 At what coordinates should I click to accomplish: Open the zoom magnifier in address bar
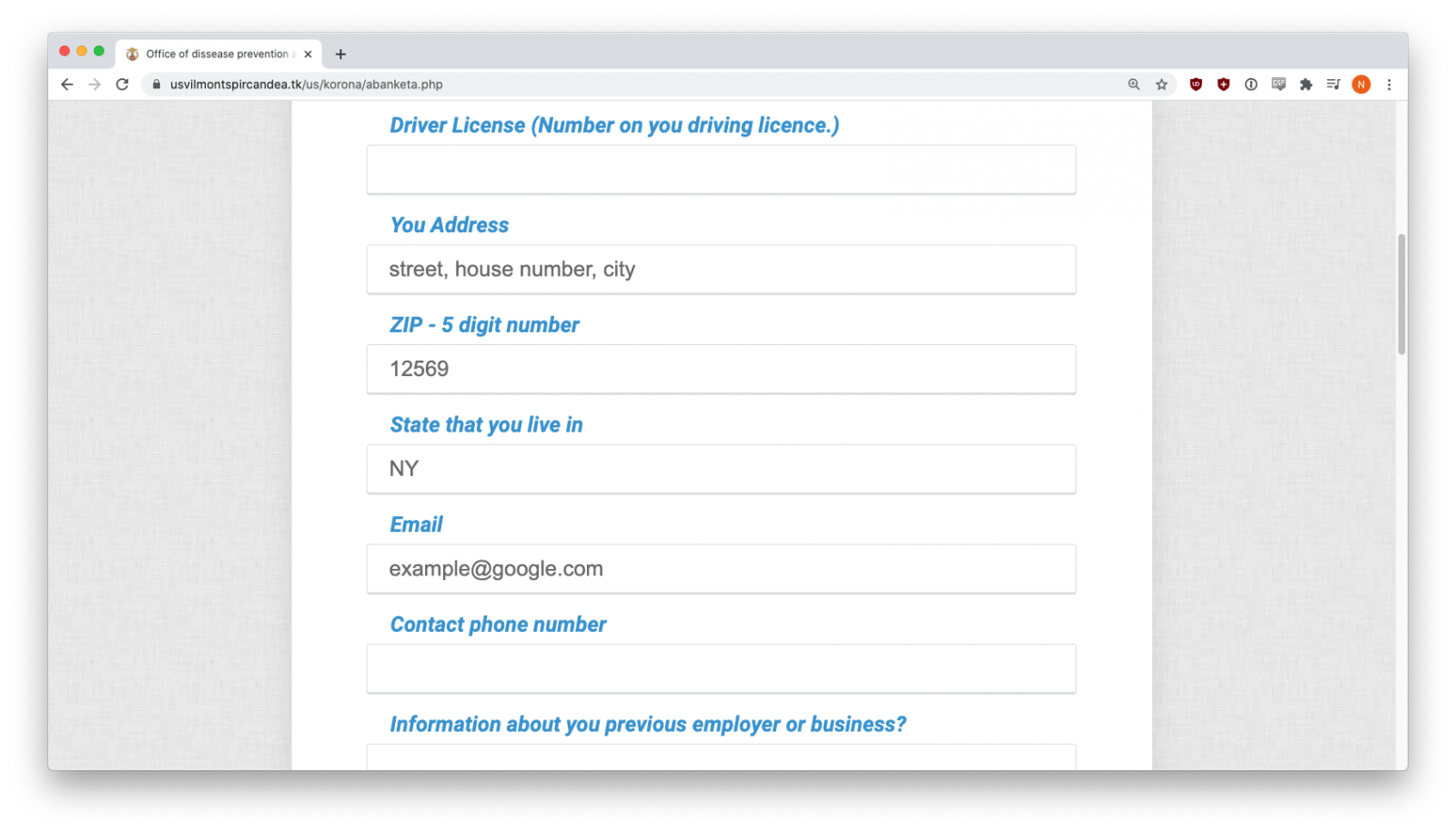tap(1134, 85)
